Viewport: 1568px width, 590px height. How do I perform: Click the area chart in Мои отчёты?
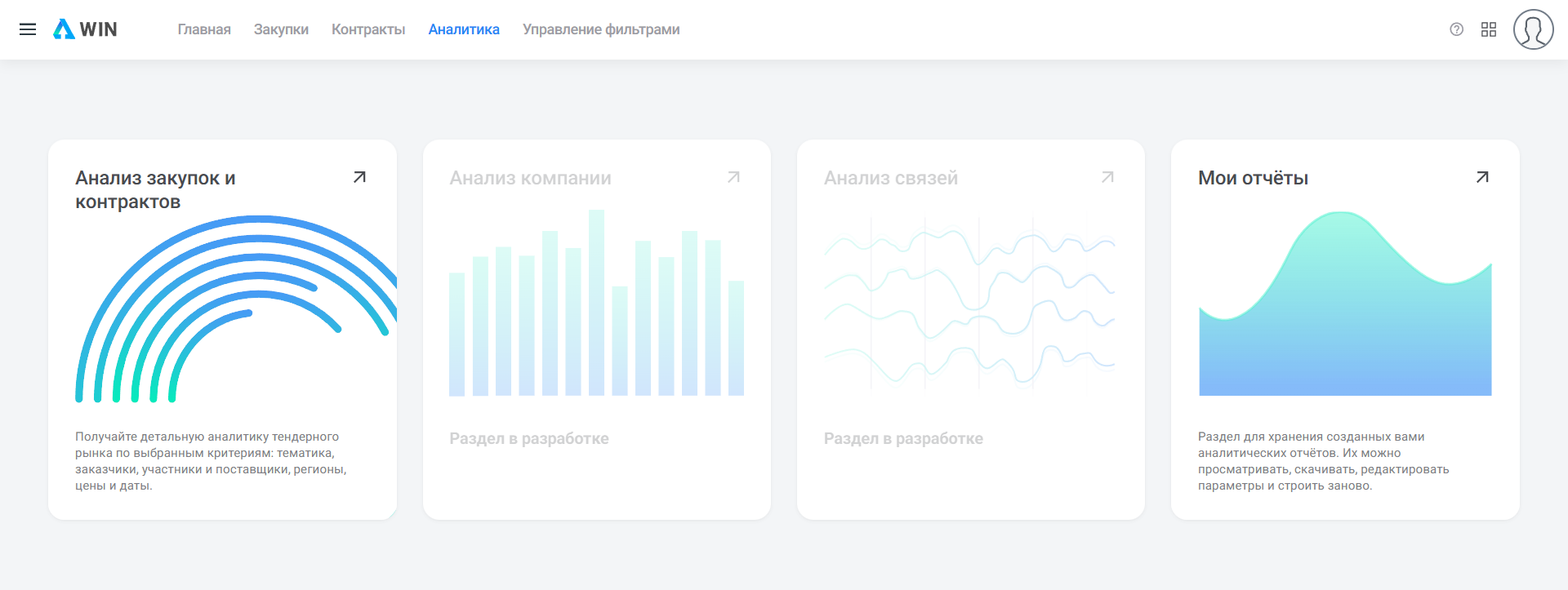pyautogui.click(x=1345, y=326)
